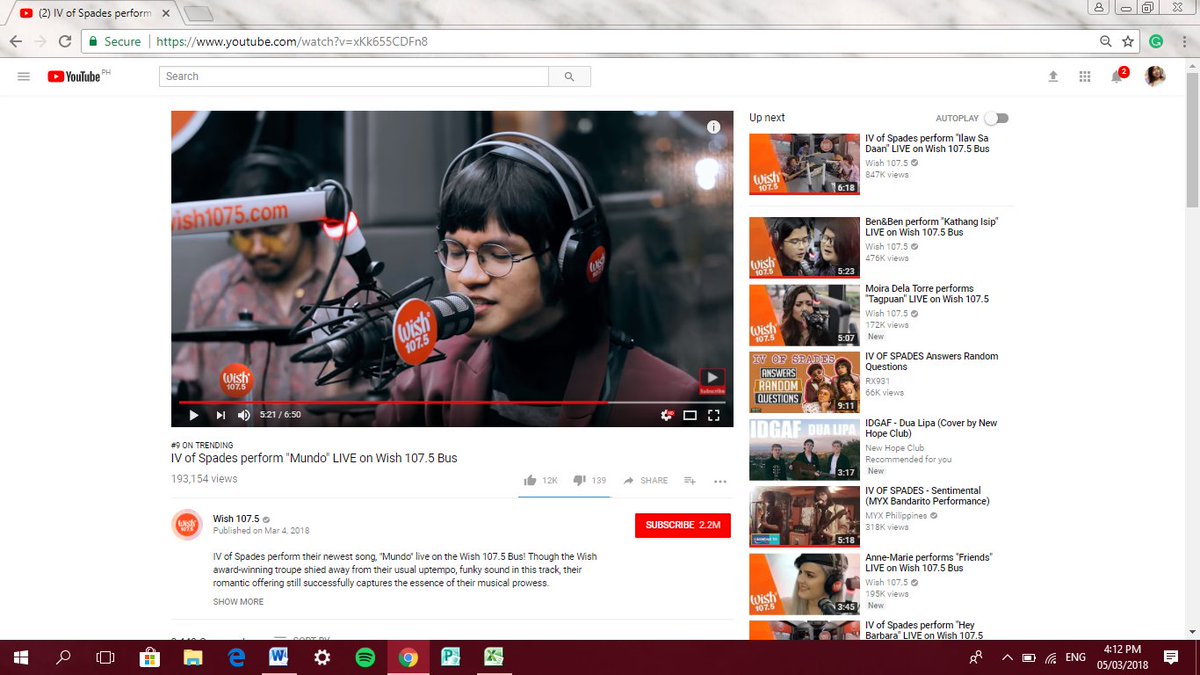Open Task View on the taskbar
Viewport: 1200px width, 675px height.
106,657
